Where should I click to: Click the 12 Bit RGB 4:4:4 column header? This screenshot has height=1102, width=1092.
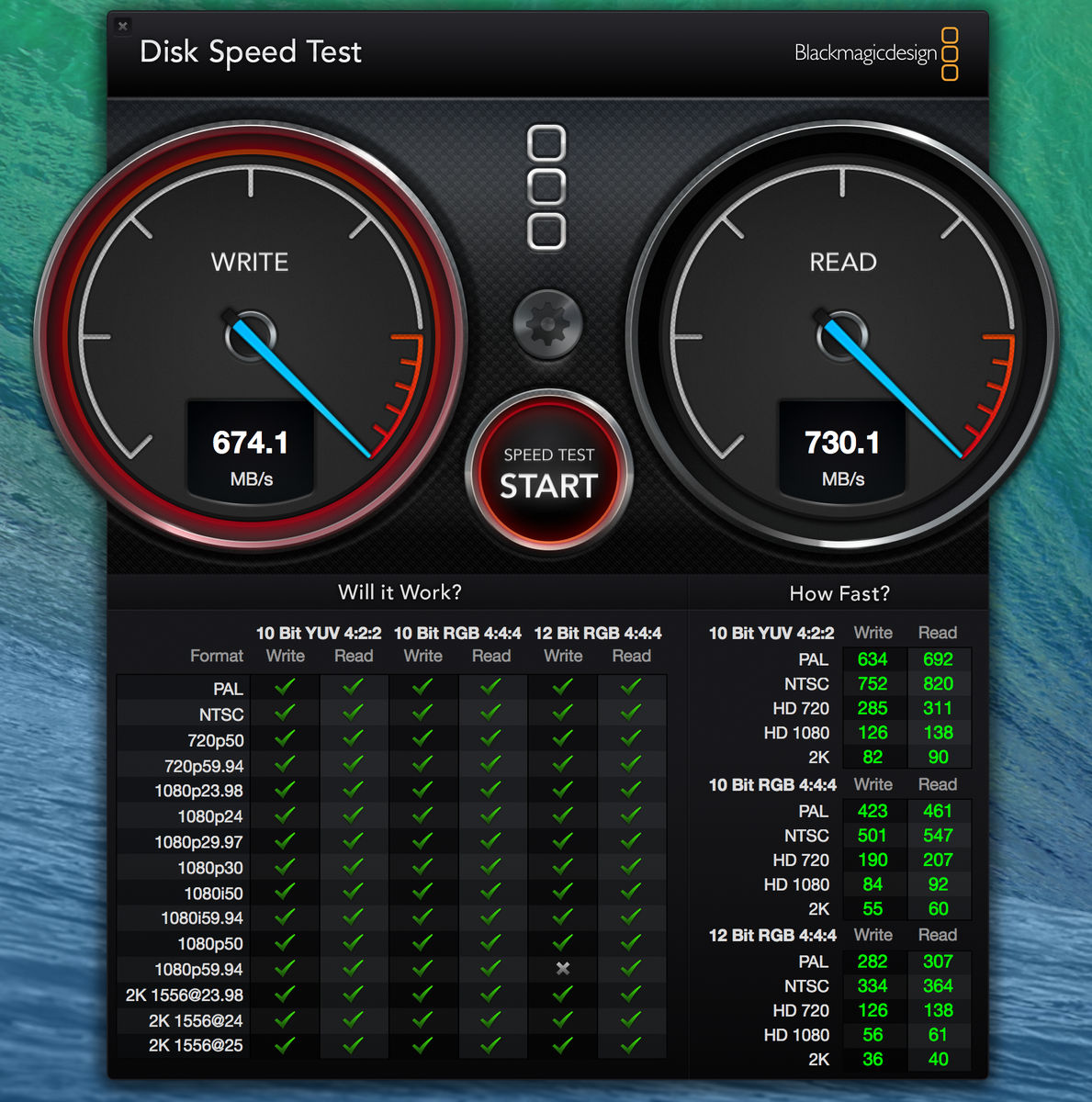point(598,633)
